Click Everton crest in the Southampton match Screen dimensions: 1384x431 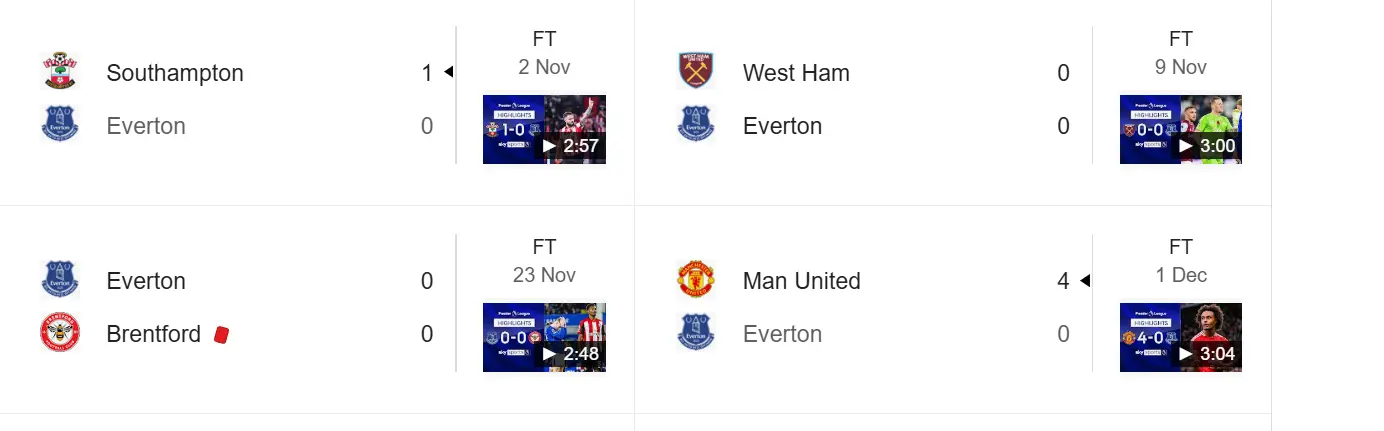point(59,126)
